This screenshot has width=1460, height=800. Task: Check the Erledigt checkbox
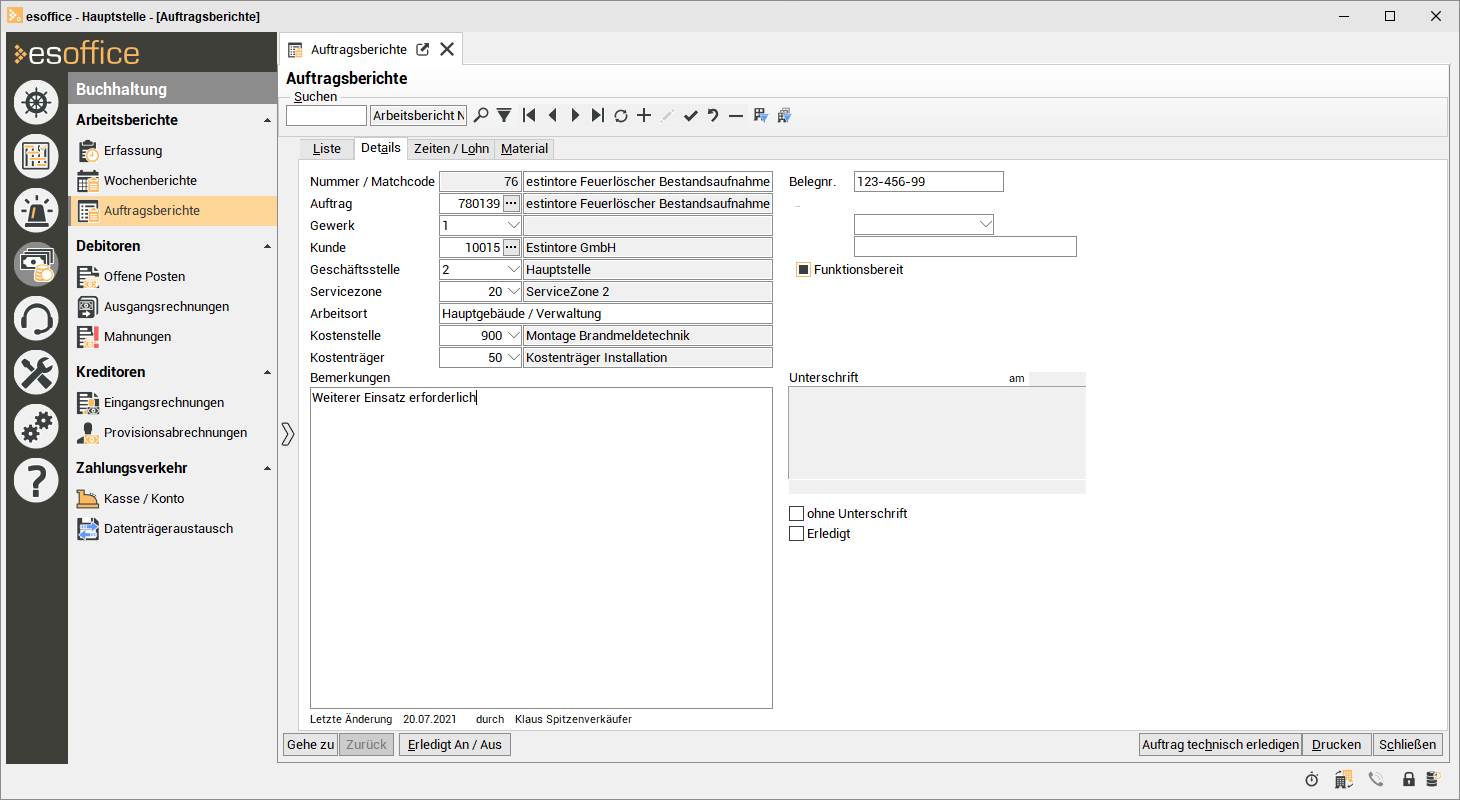click(797, 534)
